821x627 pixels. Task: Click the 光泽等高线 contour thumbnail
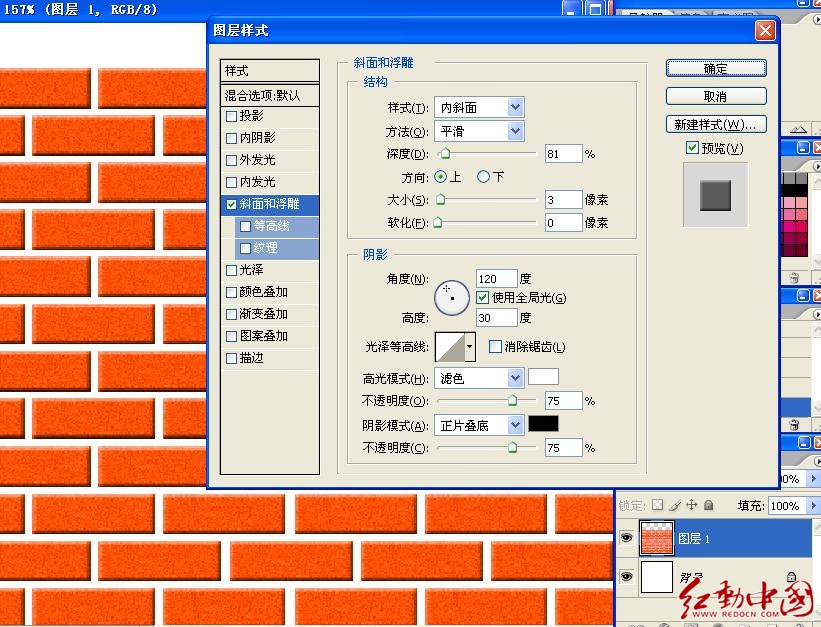tap(450, 347)
